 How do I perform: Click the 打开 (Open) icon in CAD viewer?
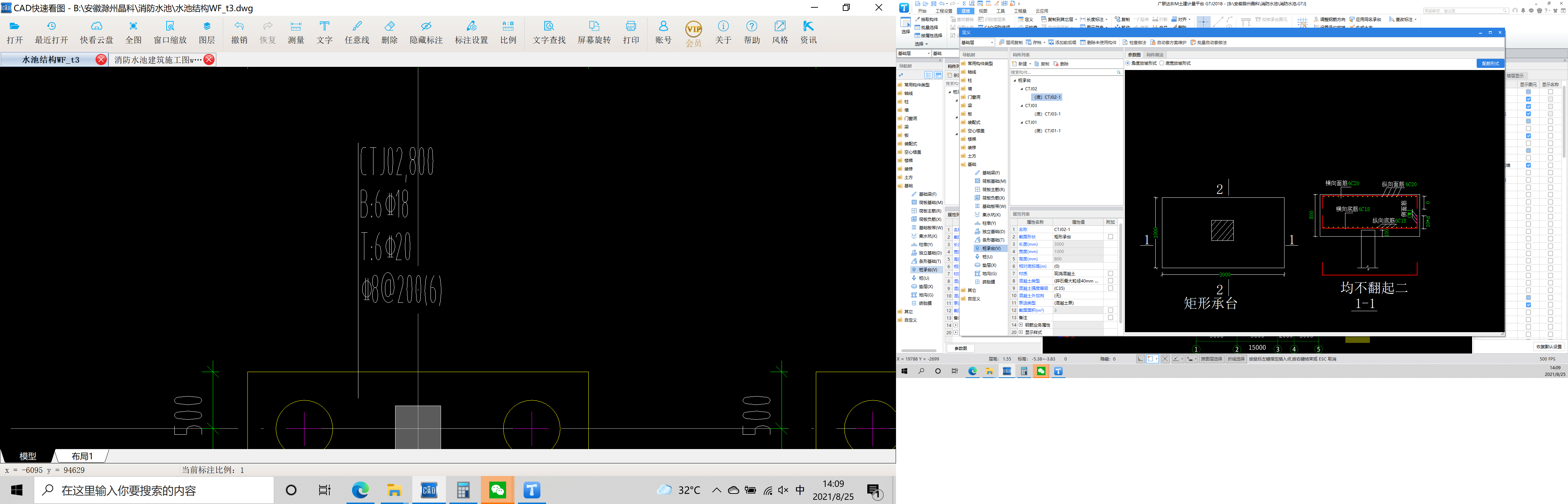click(15, 32)
